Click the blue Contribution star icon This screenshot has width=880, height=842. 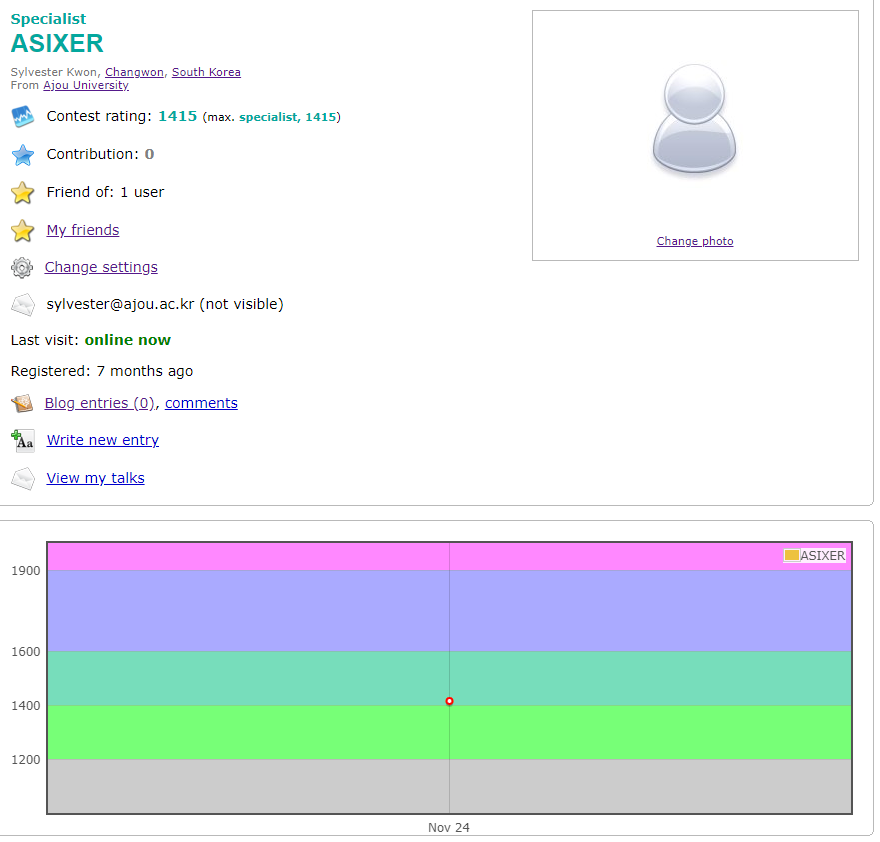coord(22,155)
